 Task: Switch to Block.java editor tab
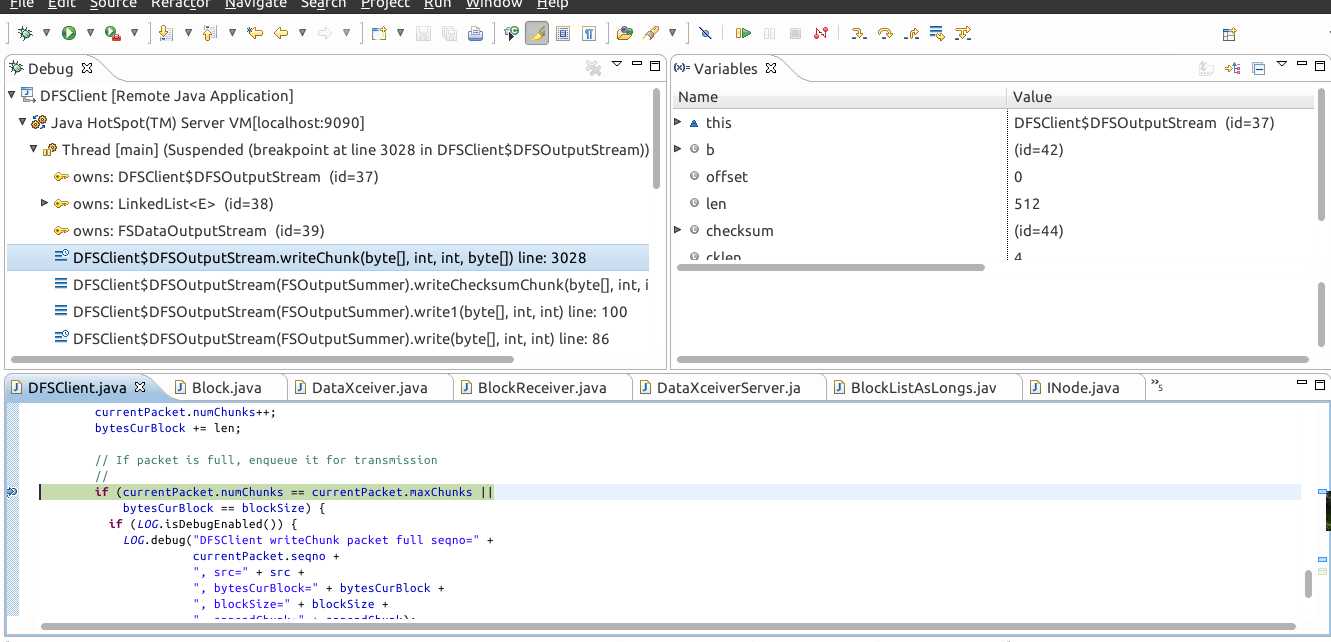[226, 387]
